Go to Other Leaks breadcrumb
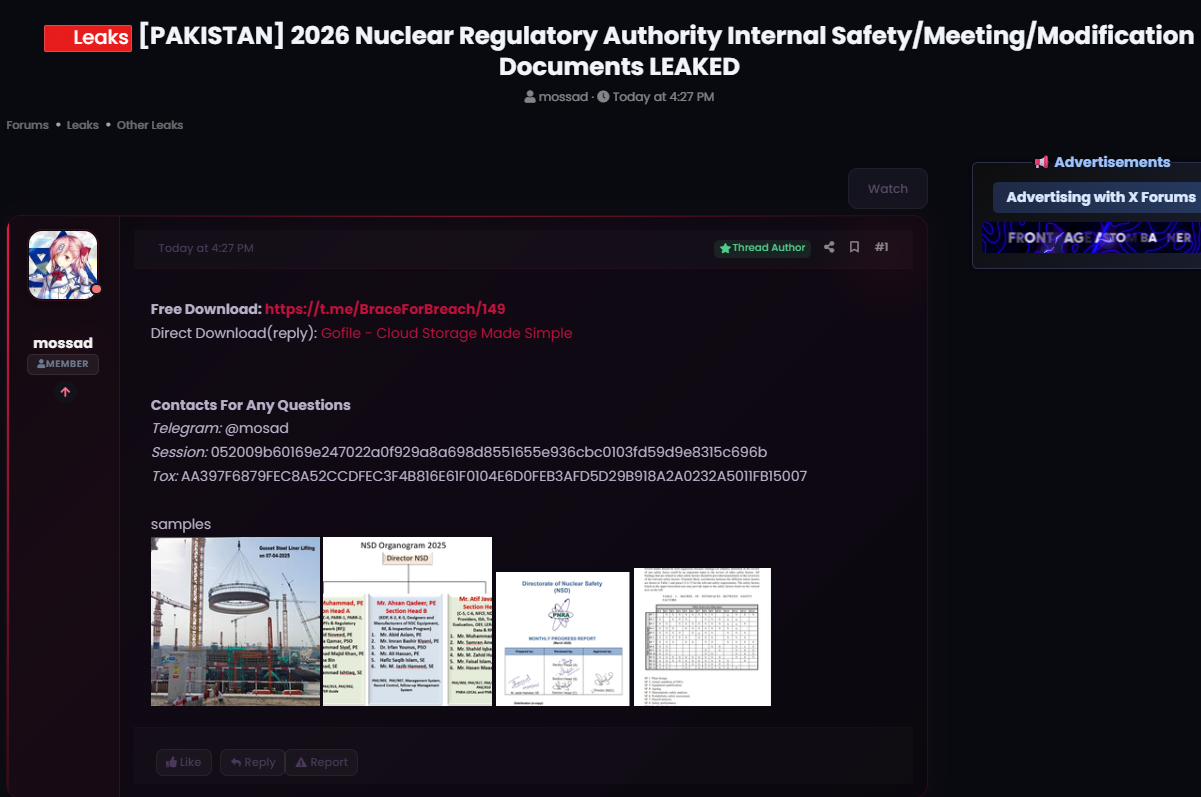Viewport: 1201px width, 797px height. (150, 125)
